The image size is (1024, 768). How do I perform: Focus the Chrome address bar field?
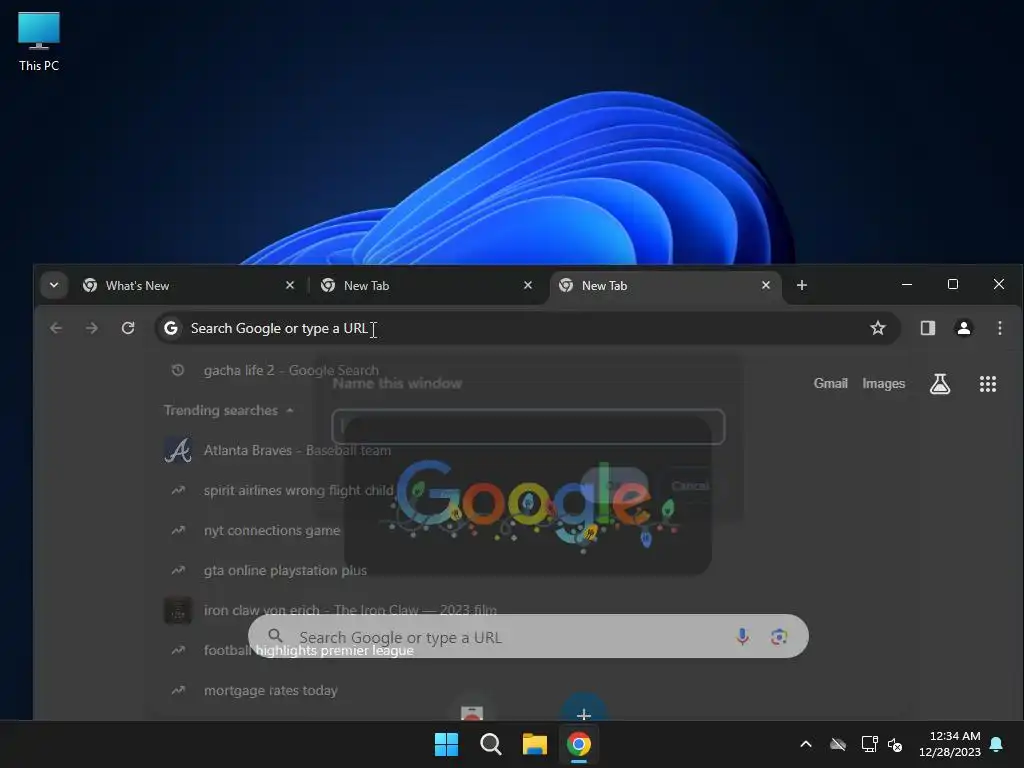[528, 328]
